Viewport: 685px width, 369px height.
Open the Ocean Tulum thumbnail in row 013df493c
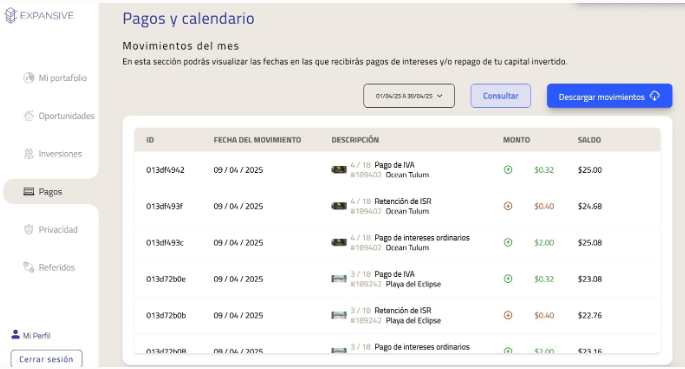click(x=339, y=242)
